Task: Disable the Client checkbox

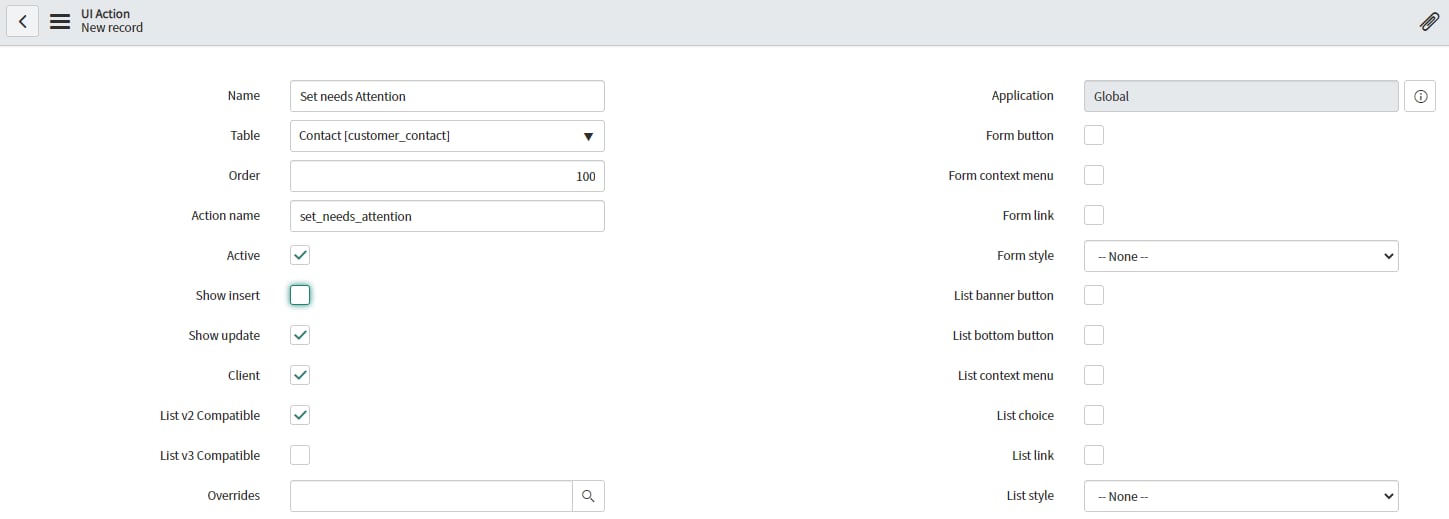Action: (300, 375)
